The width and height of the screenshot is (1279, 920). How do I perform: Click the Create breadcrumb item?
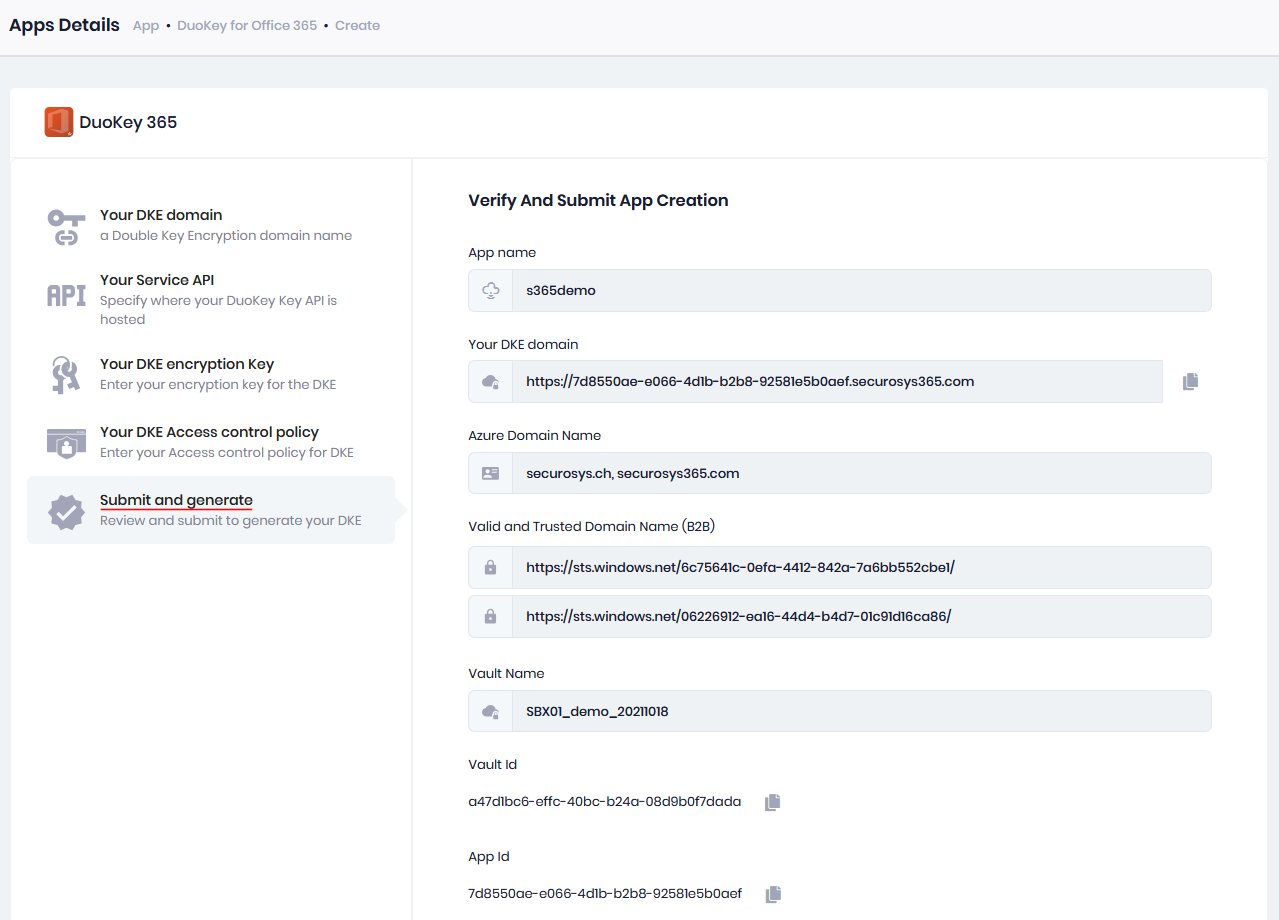357,26
